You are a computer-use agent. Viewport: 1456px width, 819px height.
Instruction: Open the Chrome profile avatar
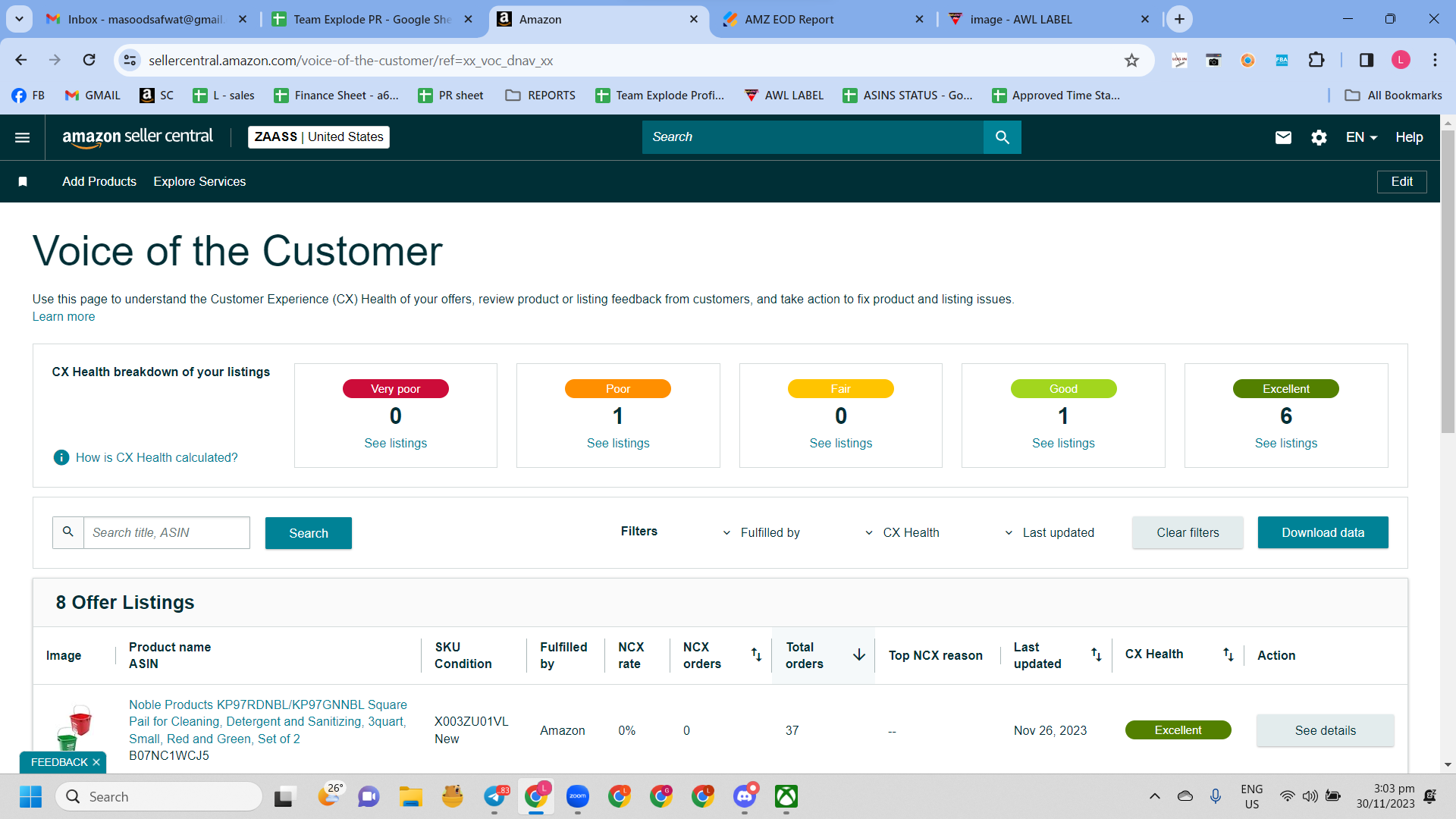(1401, 60)
